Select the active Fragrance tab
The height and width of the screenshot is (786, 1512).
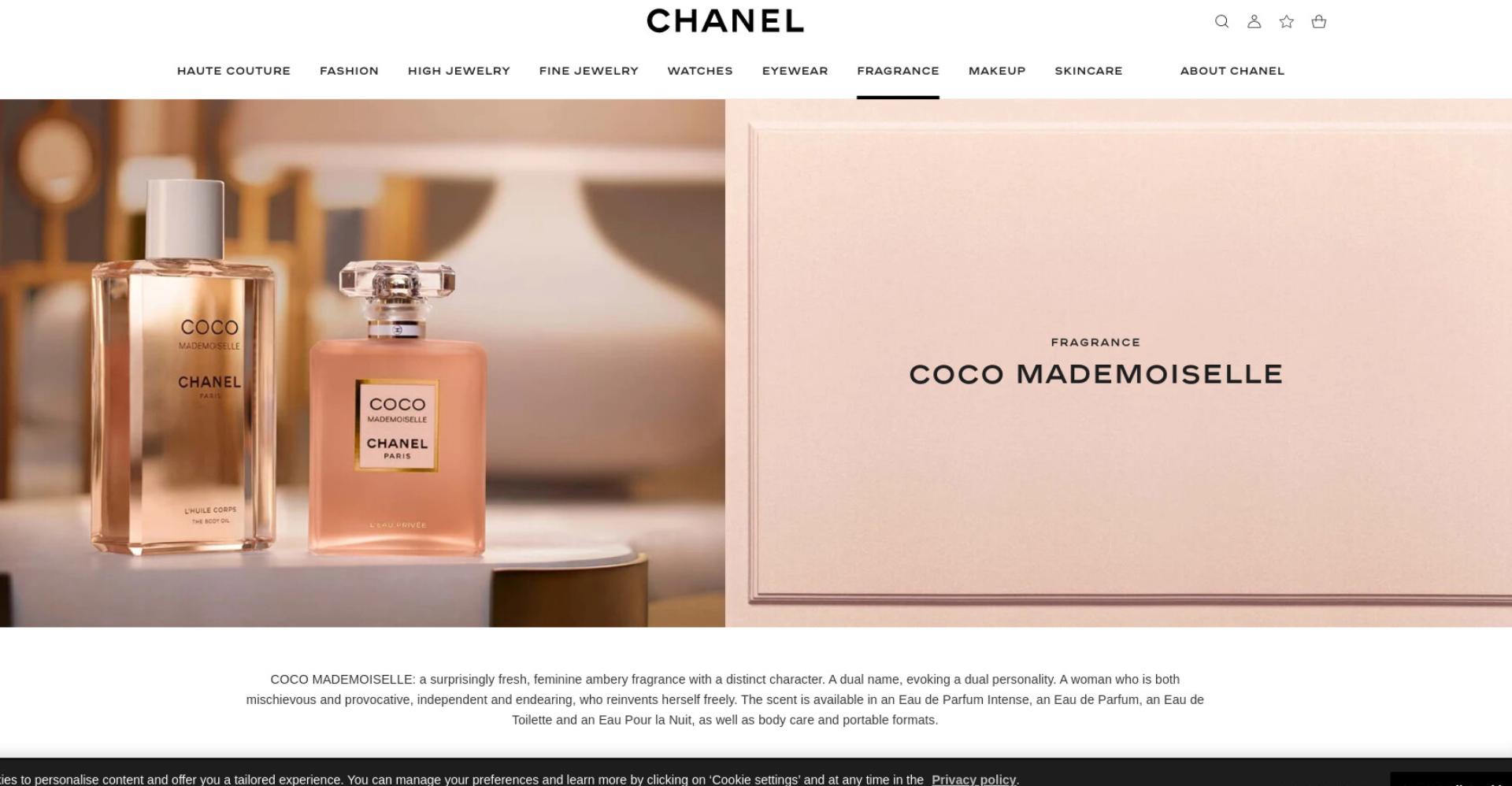click(898, 71)
